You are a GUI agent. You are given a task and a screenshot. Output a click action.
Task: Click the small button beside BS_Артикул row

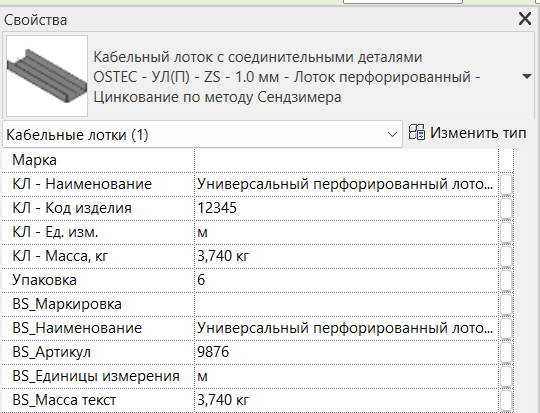click(506, 352)
